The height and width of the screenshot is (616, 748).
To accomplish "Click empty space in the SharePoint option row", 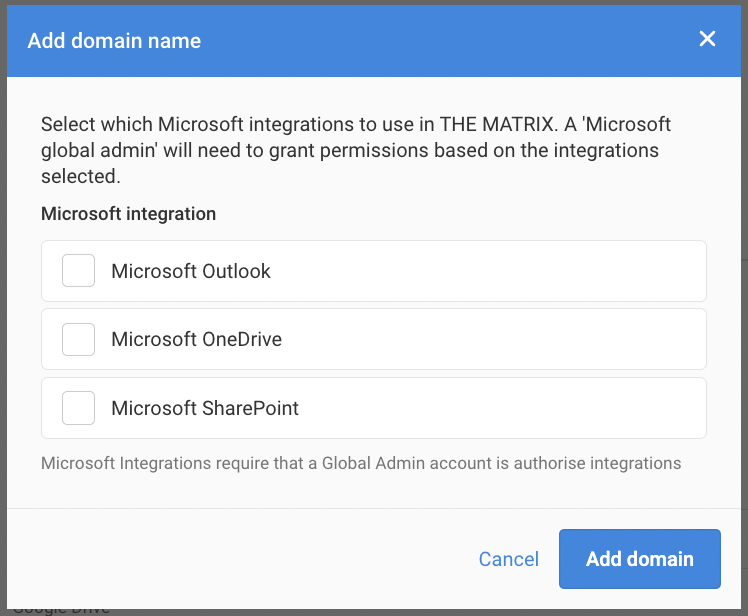I will [500, 408].
